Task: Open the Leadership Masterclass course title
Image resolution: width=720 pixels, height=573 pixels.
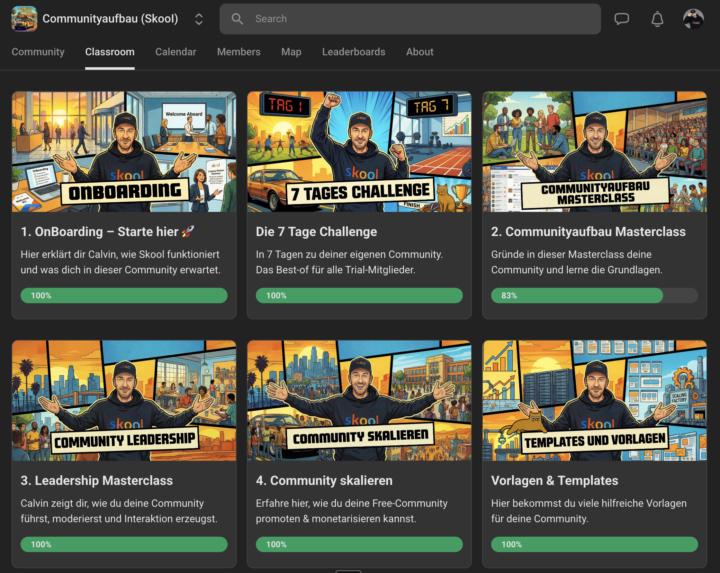Action: (97, 481)
